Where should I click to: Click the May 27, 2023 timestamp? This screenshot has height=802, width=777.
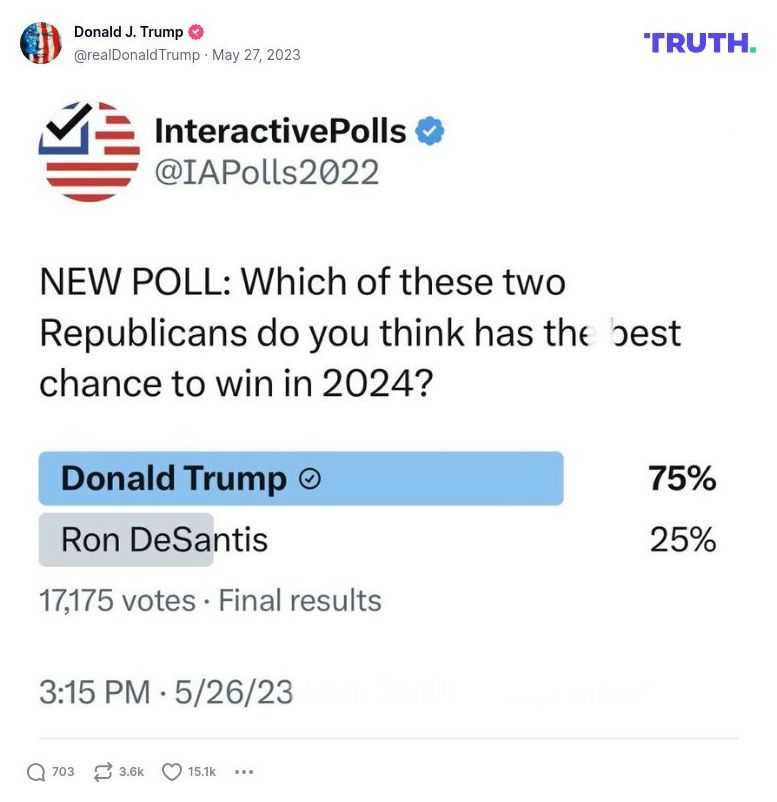256,56
